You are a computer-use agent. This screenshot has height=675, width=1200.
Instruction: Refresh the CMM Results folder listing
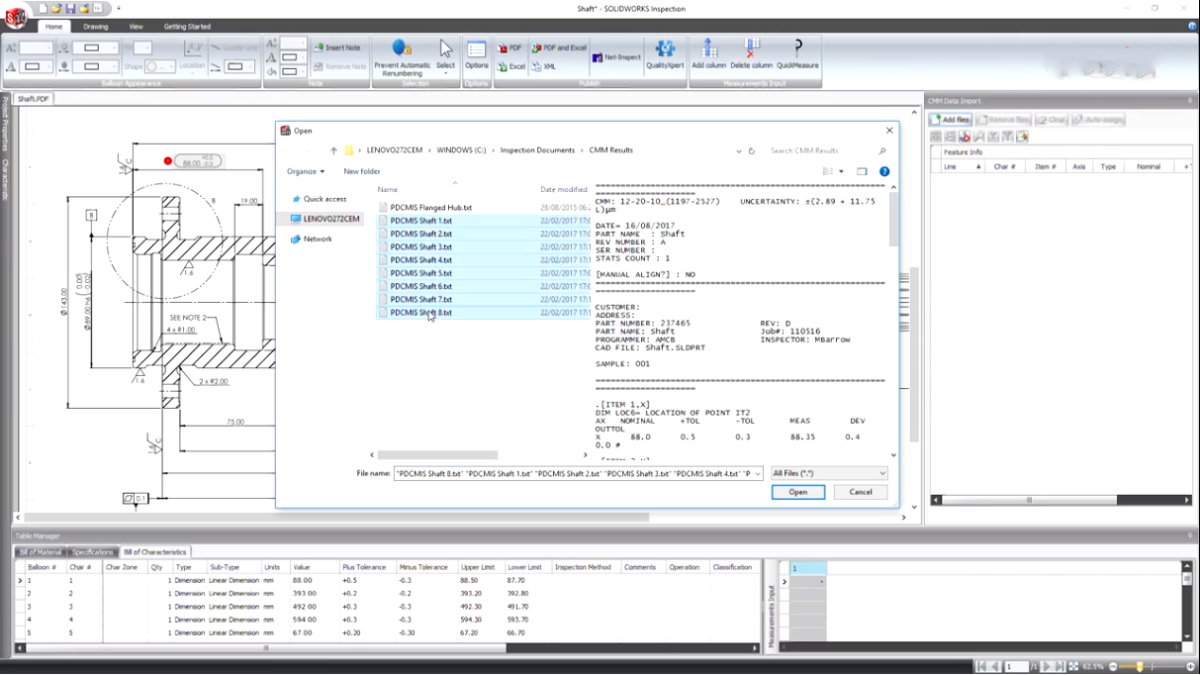pyautogui.click(x=753, y=151)
